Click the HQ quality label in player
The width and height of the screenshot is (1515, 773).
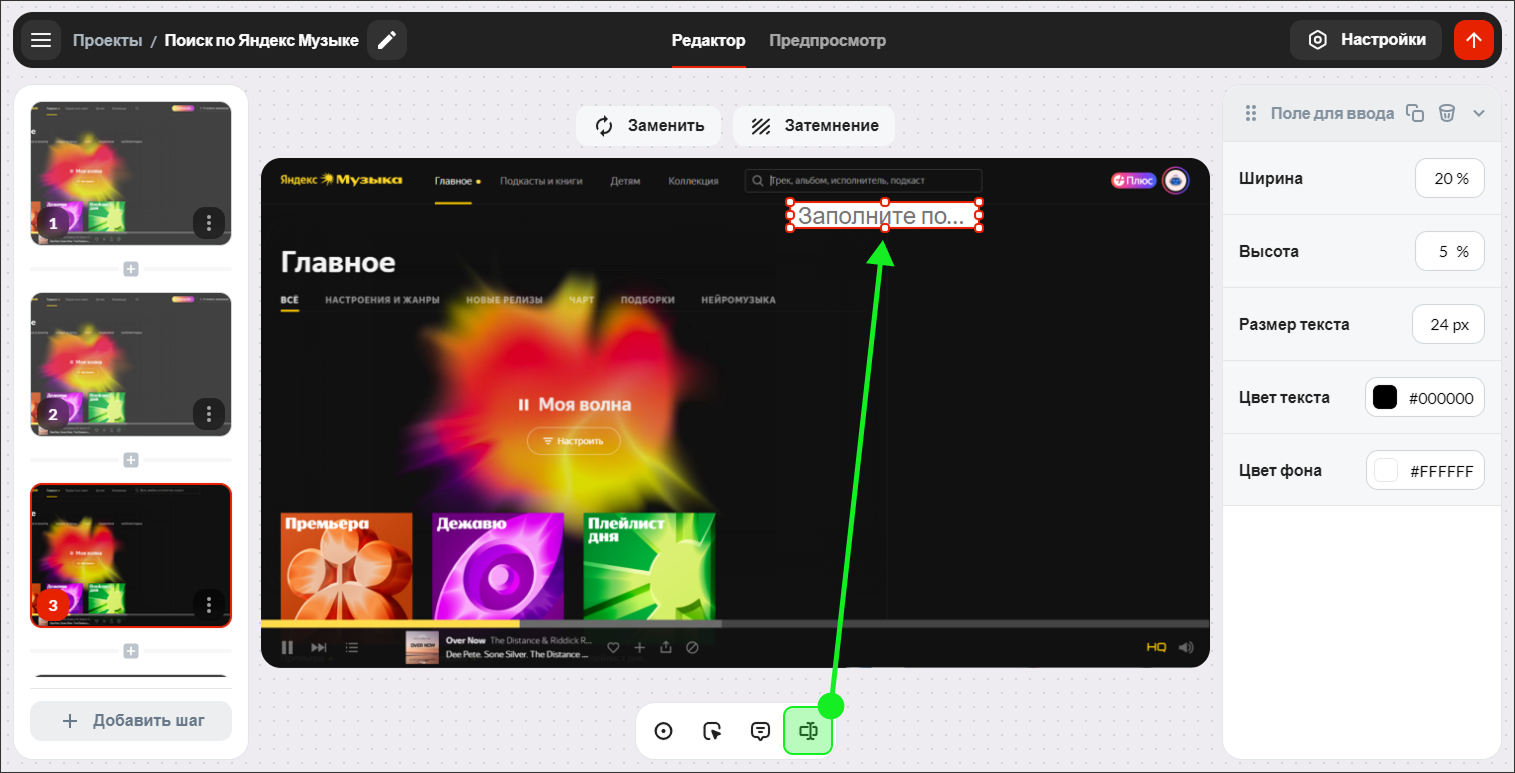pyautogui.click(x=1156, y=647)
